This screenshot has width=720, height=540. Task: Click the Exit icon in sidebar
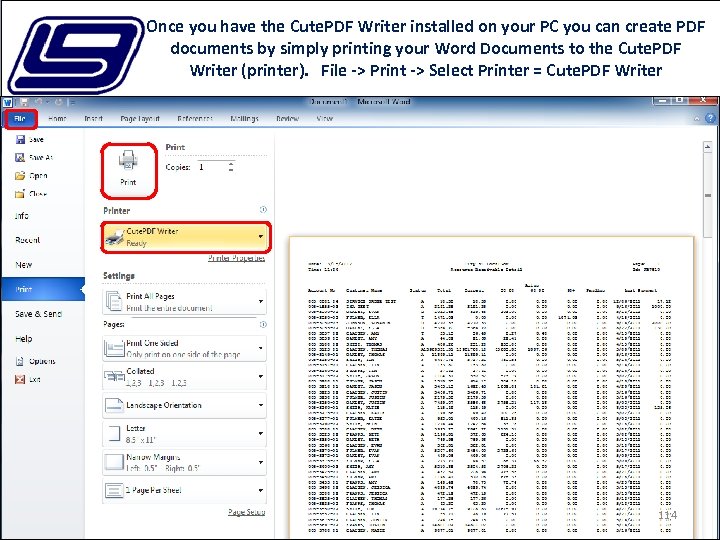(x=20, y=379)
